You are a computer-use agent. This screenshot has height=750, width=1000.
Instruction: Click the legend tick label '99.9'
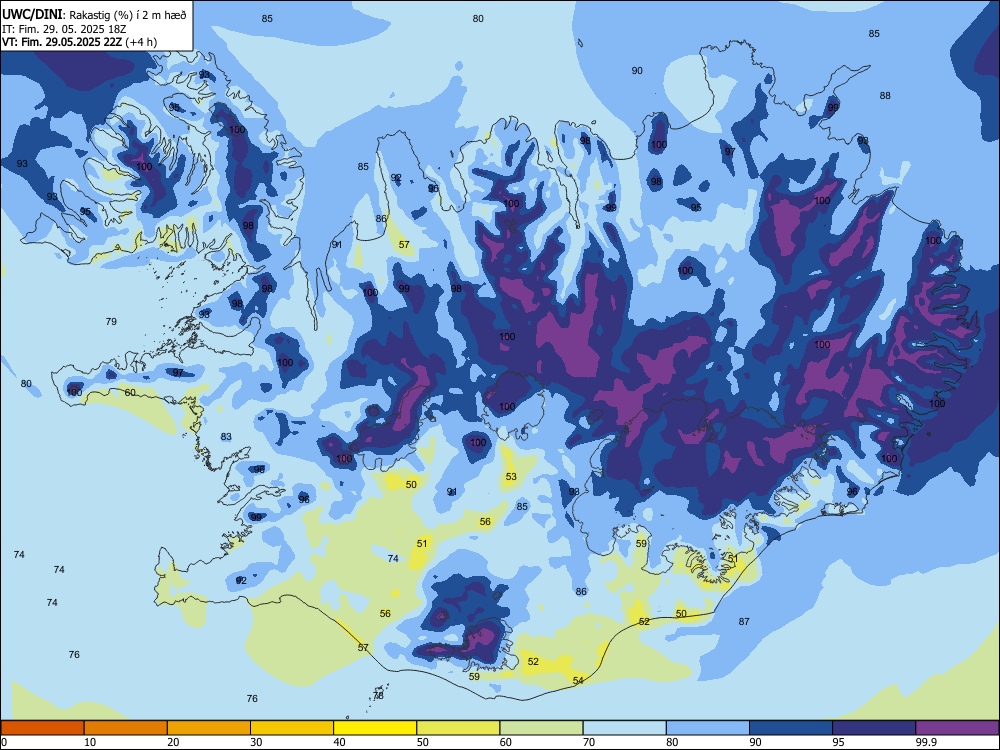[x=925, y=742]
